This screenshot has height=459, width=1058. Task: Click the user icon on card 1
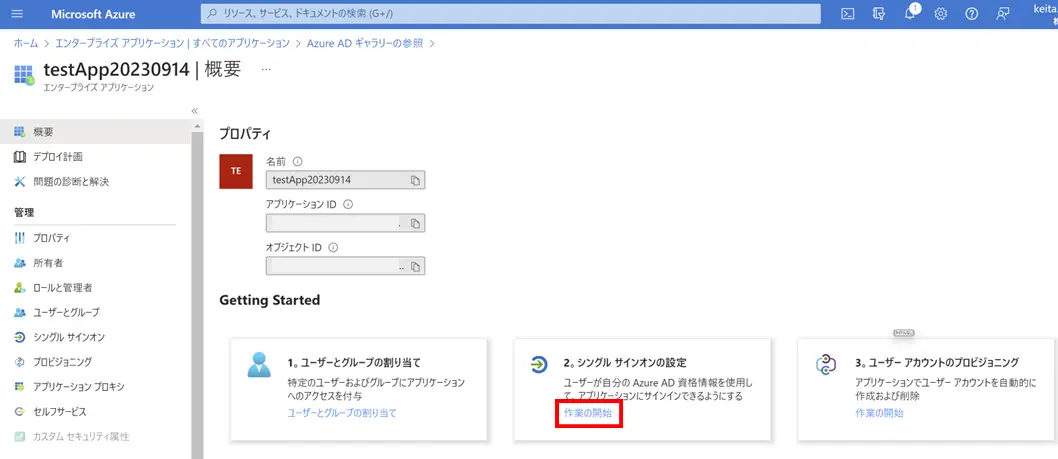258,364
